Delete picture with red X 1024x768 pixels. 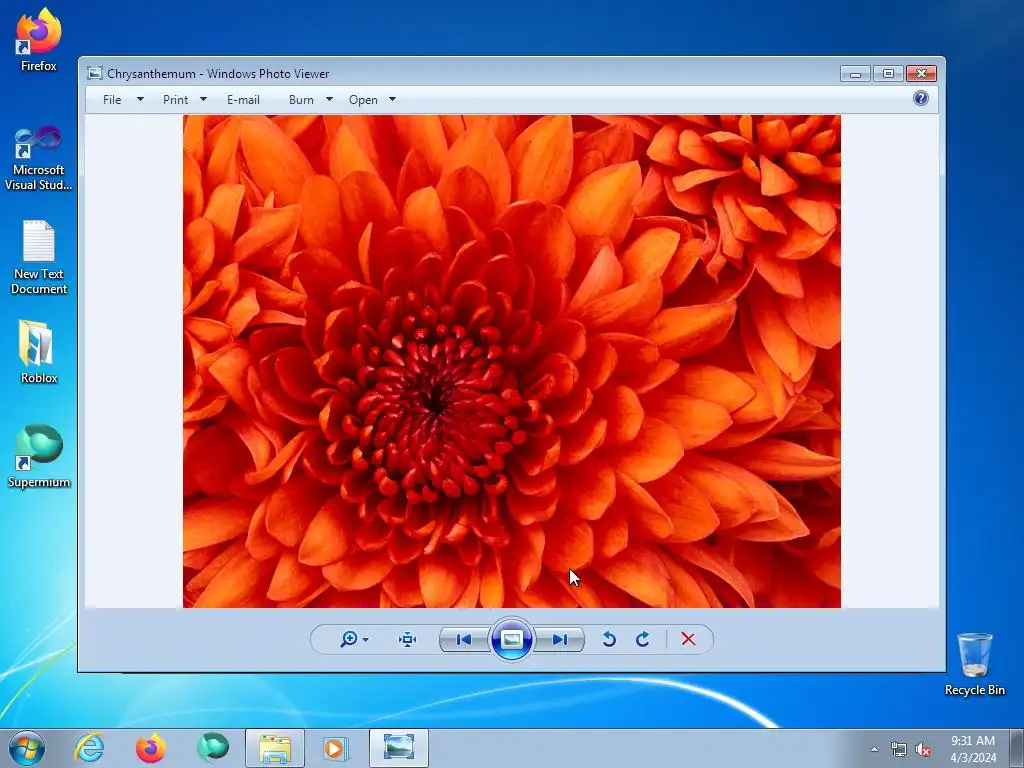click(688, 639)
